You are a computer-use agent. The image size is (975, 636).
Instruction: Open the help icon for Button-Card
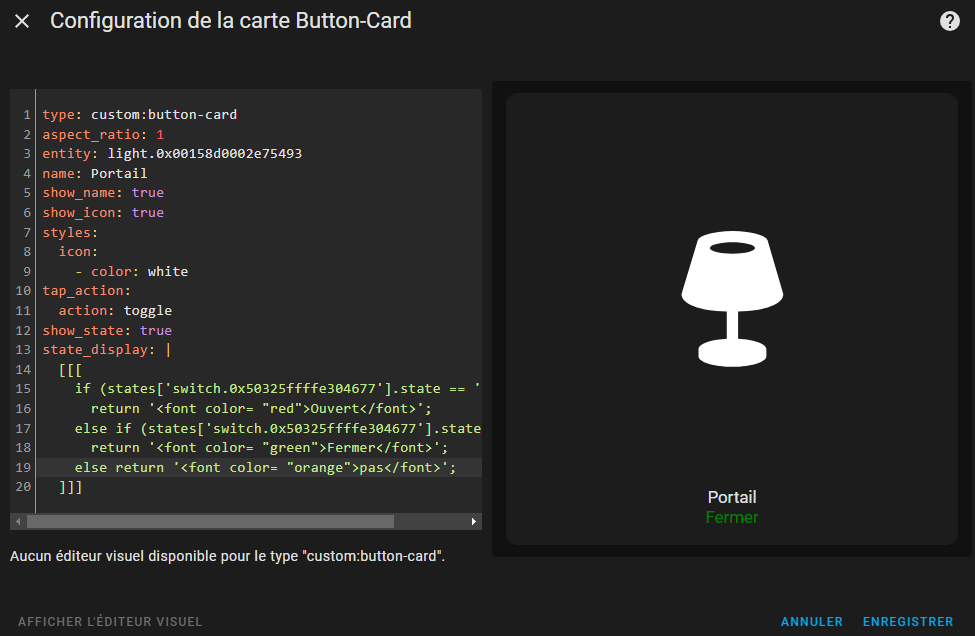(x=950, y=21)
